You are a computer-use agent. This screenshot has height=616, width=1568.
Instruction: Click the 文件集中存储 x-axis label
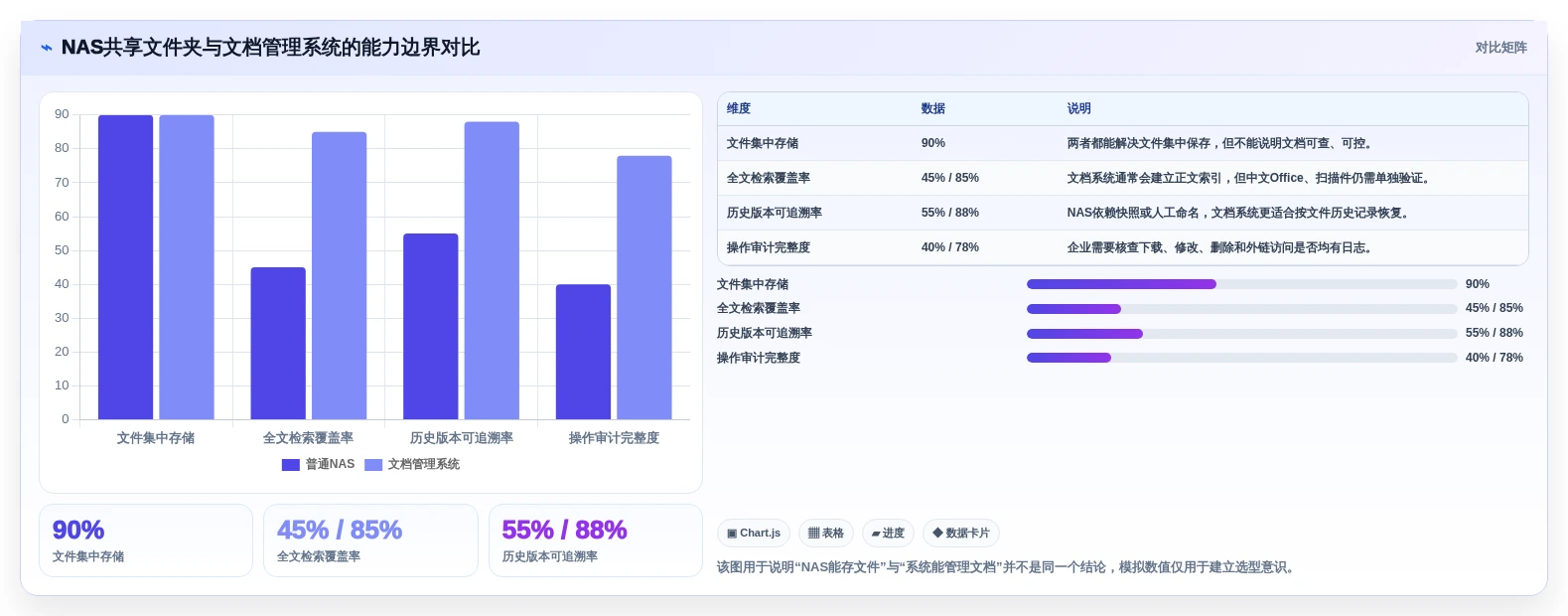(x=156, y=438)
